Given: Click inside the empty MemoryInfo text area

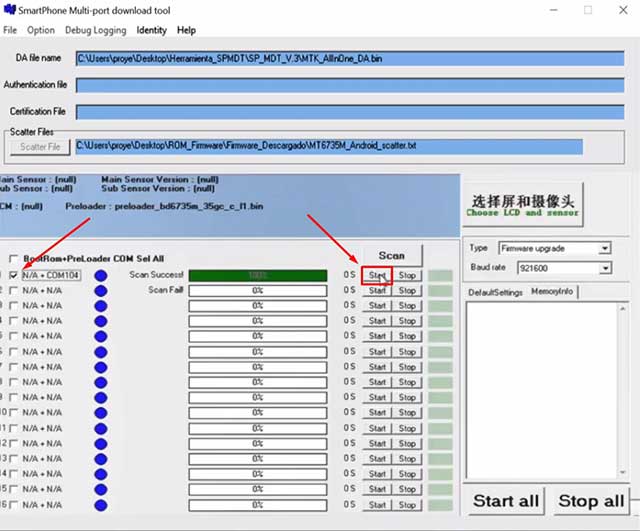Looking at the screenshot, I should 542,391.
